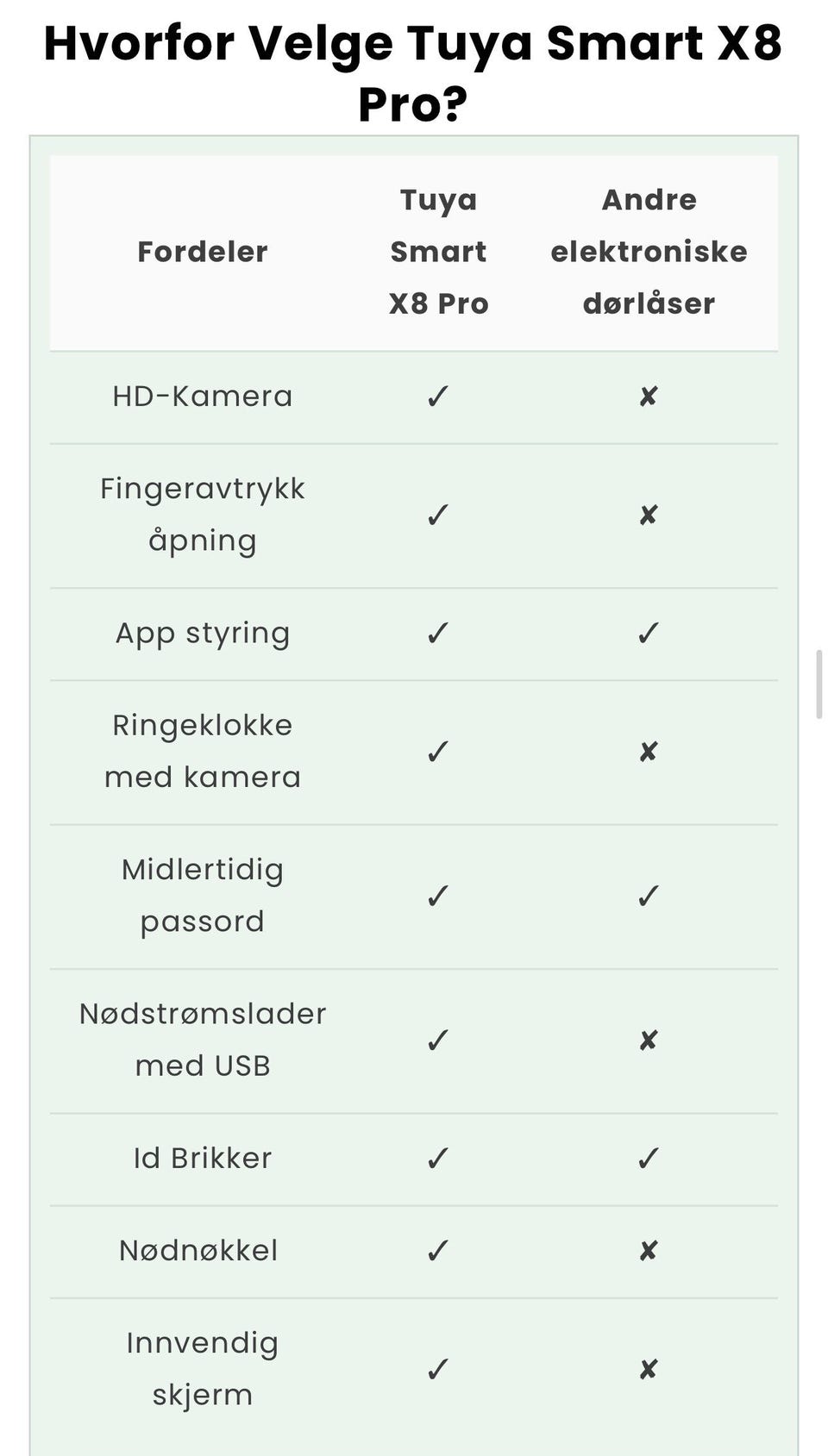Click the heading Hvorfor Velge Tuya Smart X8 Pro
The width and height of the screenshot is (828, 1456).
[413, 73]
